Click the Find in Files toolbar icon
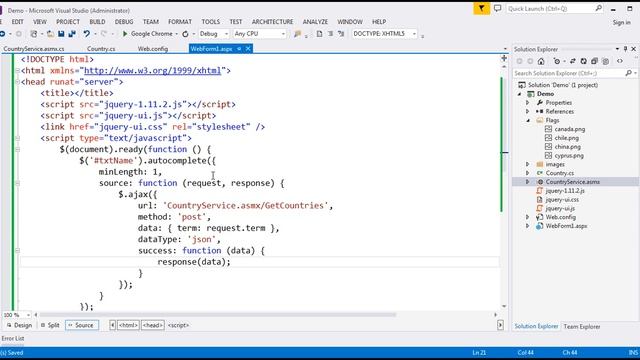 [297, 34]
